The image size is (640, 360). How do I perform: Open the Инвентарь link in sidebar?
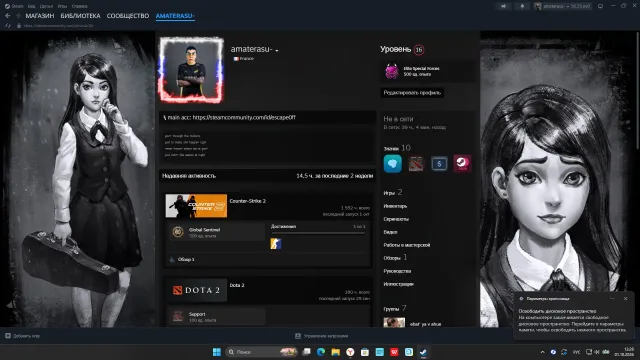pos(395,206)
